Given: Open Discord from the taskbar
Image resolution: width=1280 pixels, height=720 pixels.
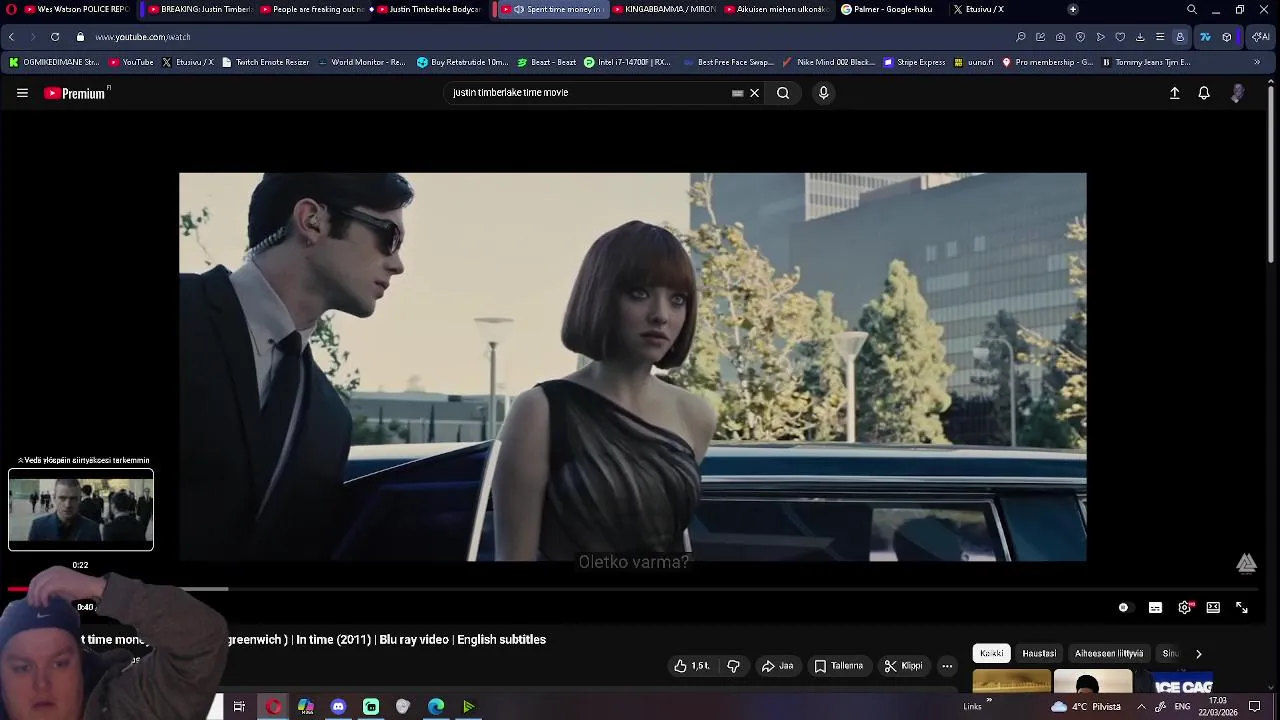Looking at the screenshot, I should pos(338,707).
